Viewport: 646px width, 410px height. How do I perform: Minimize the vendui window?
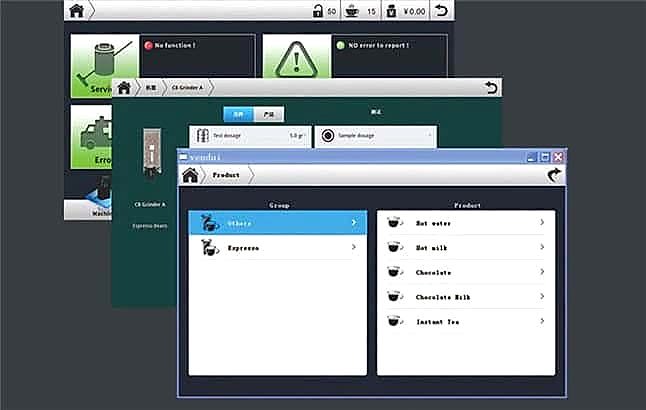click(x=531, y=157)
